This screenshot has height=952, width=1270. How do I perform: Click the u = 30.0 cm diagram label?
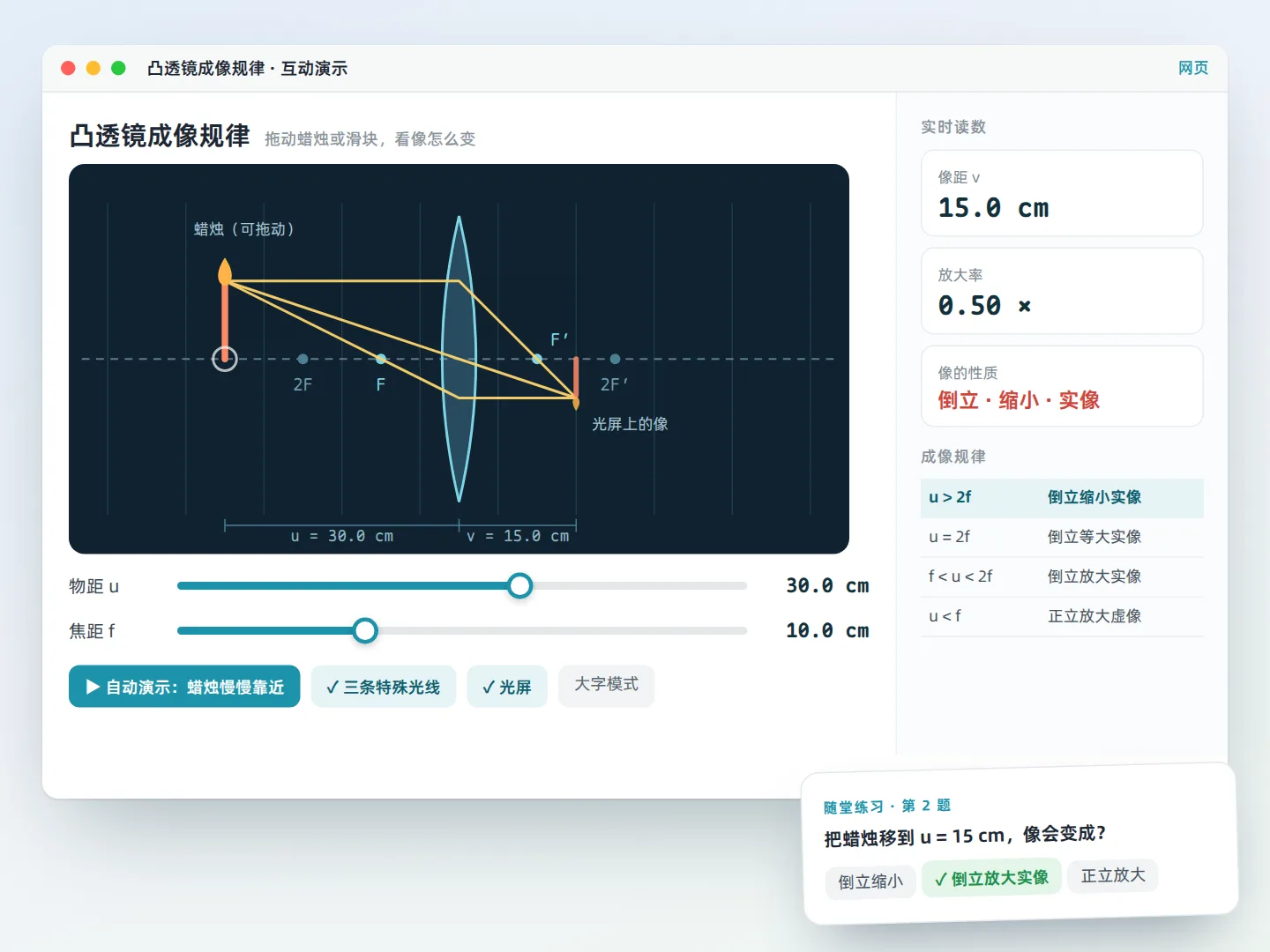[x=342, y=536]
